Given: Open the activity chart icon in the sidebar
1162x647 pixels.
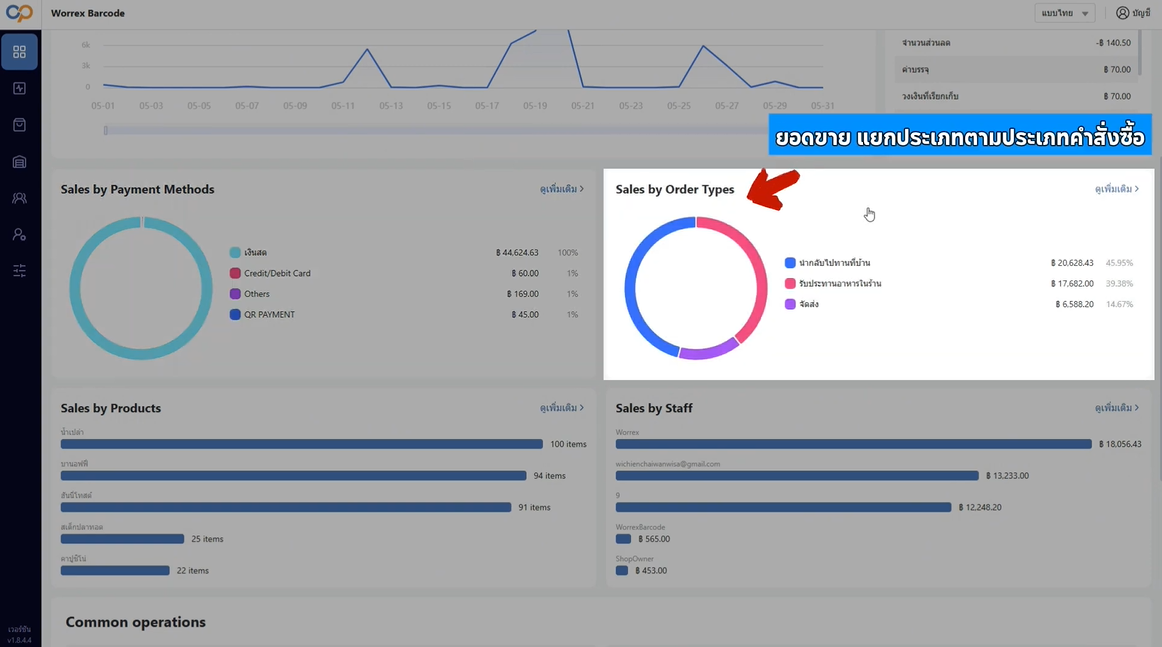Looking at the screenshot, I should pyautogui.click(x=19, y=88).
